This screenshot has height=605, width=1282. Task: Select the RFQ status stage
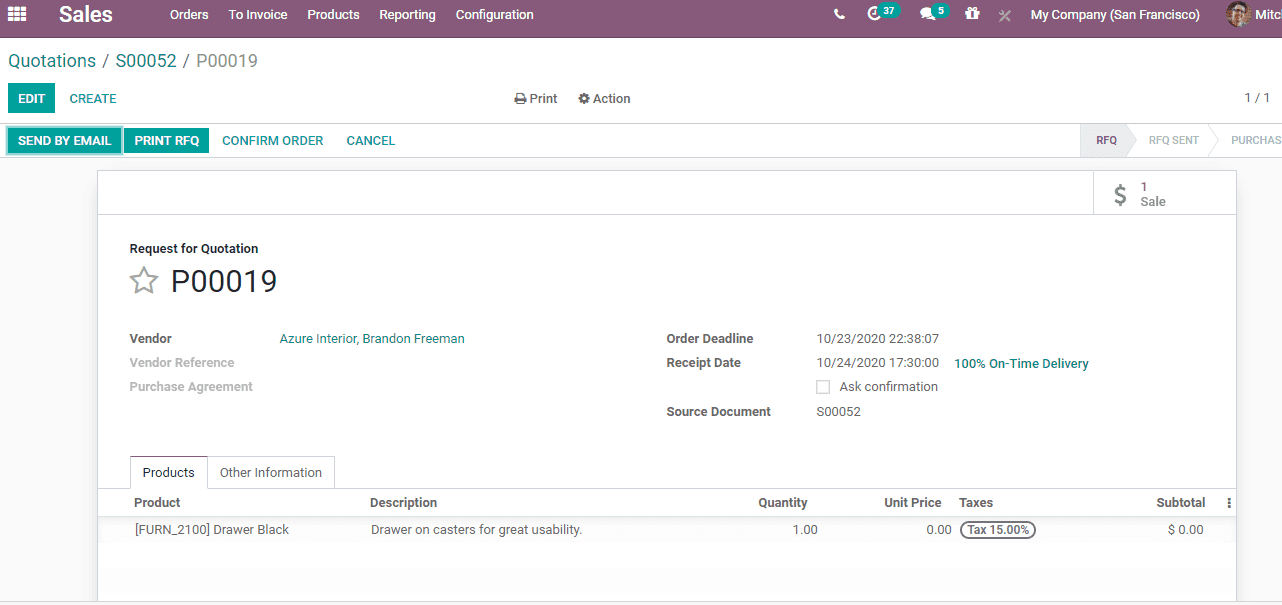coord(1105,141)
